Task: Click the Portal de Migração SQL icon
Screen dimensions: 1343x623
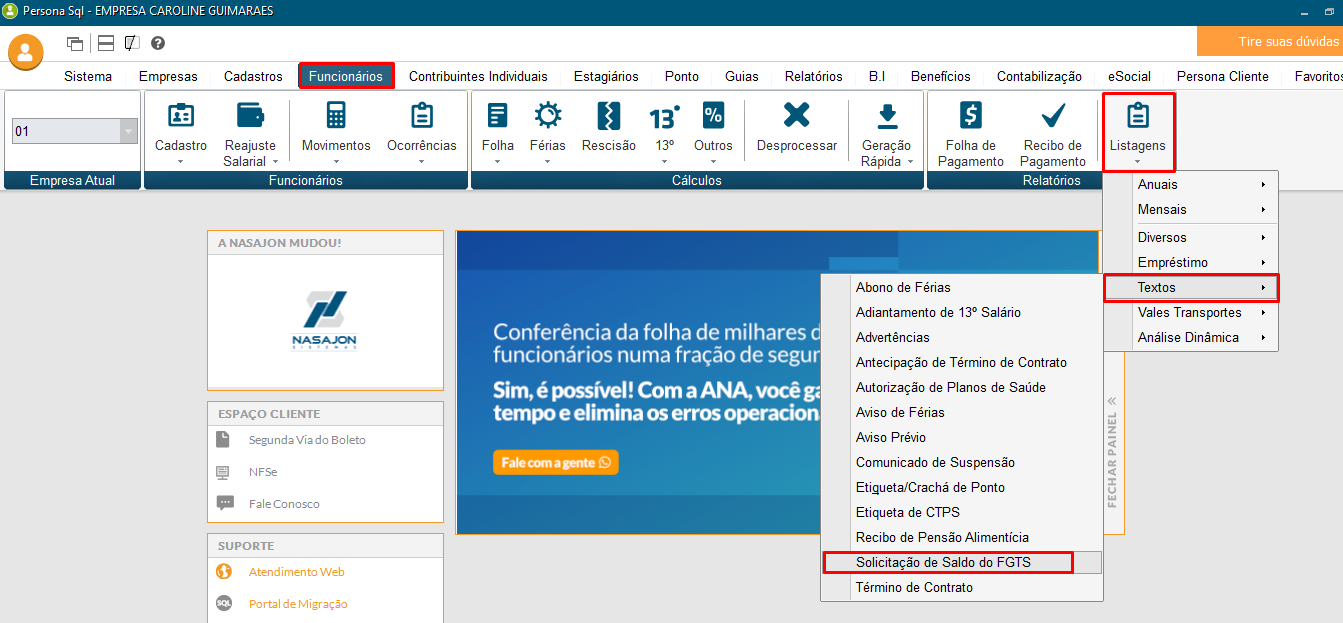Action: tap(225, 604)
